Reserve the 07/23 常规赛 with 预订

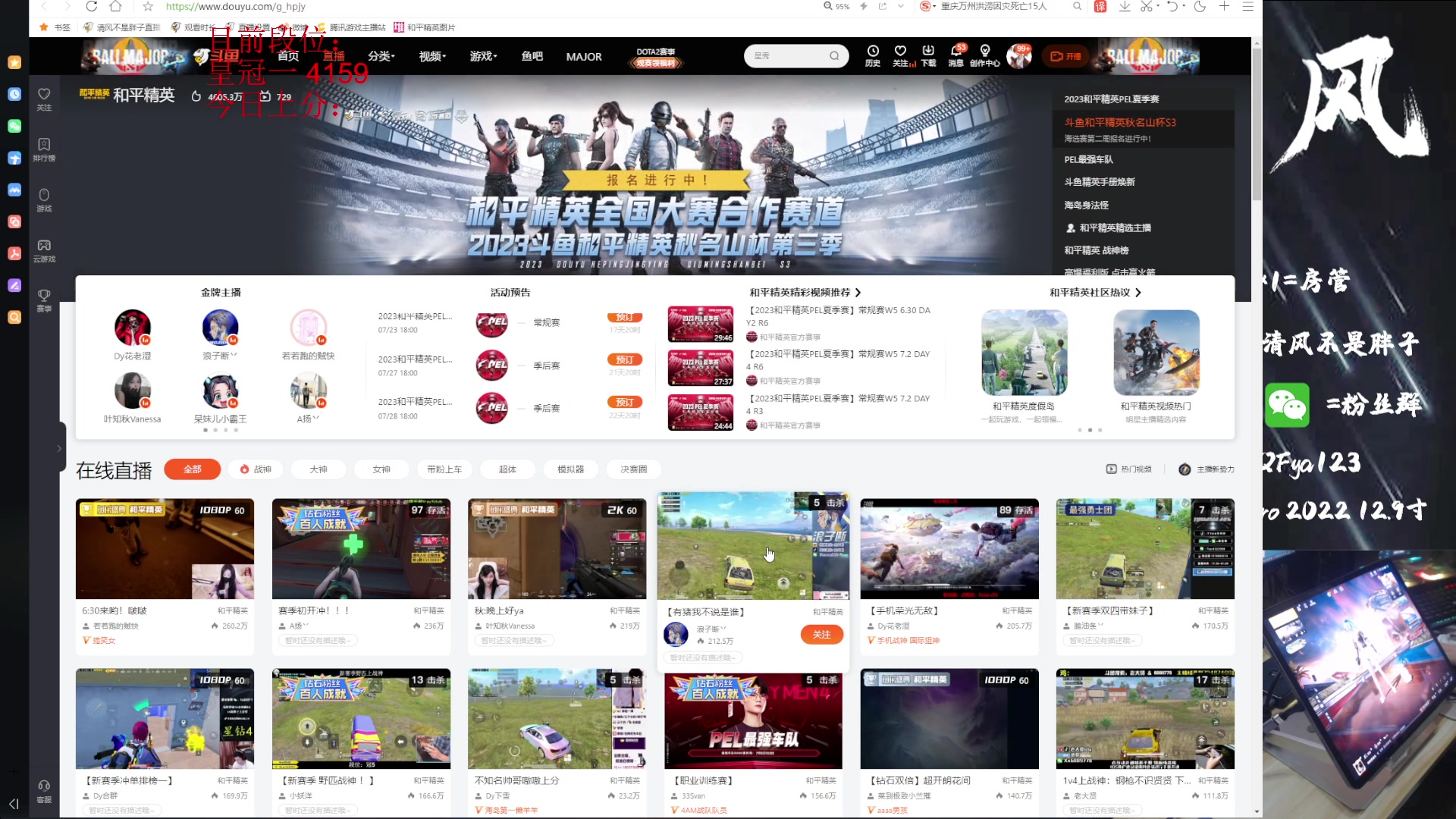[x=625, y=317]
